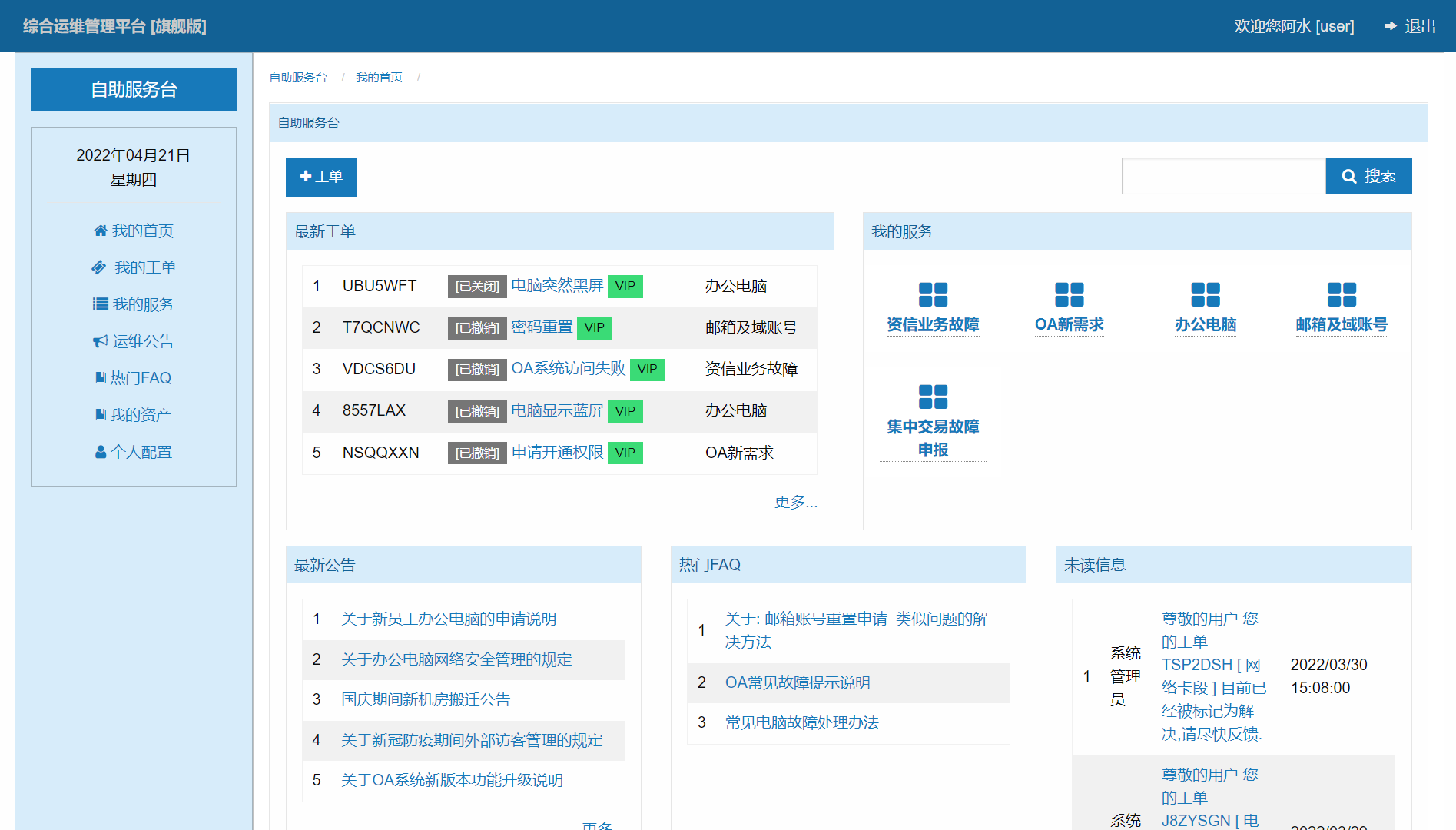Go to 运维公告 in the sidebar
1456x830 pixels.
[143, 341]
